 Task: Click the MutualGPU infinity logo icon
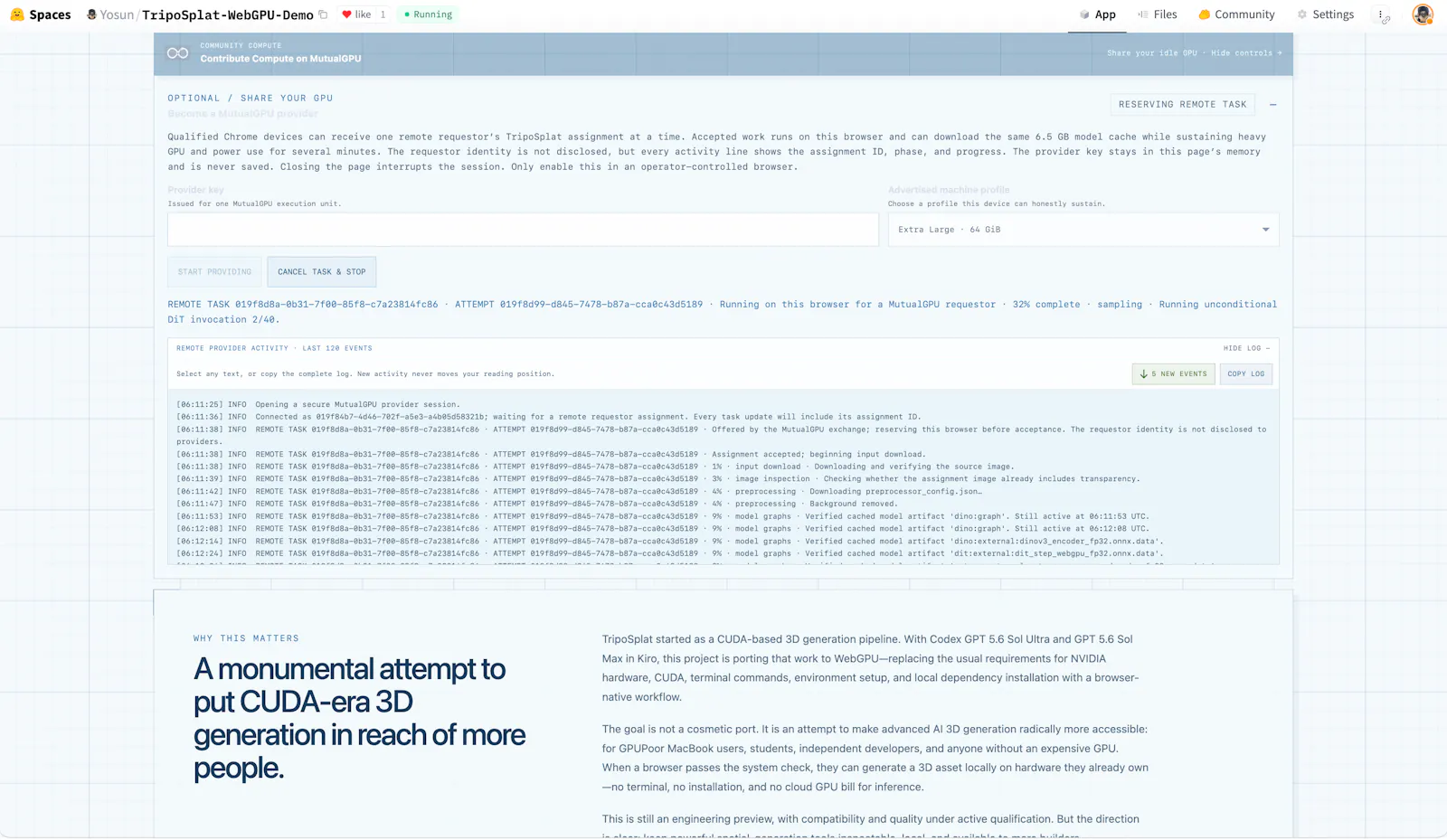178,53
